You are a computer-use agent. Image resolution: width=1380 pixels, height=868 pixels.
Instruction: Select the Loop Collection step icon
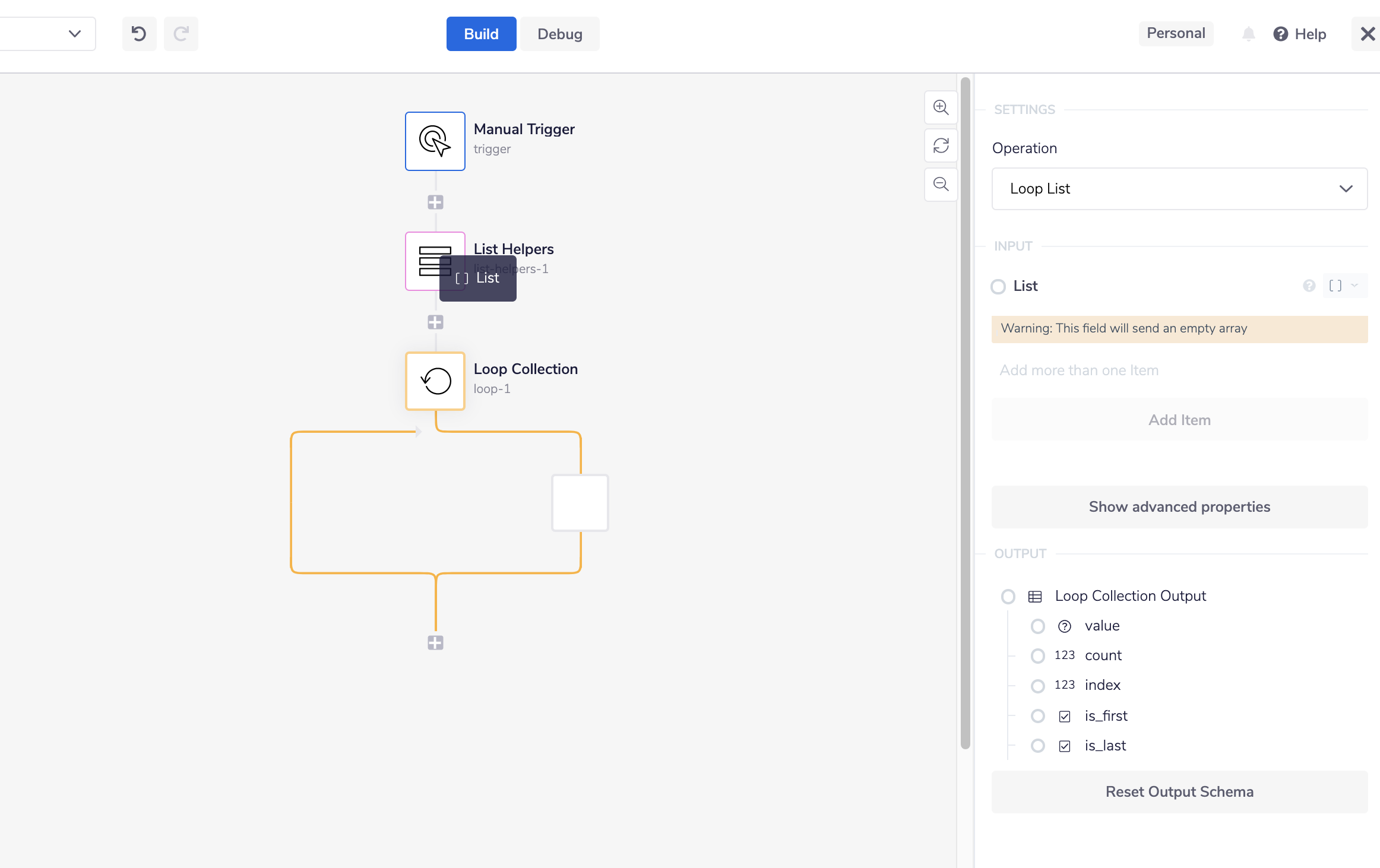click(x=435, y=381)
